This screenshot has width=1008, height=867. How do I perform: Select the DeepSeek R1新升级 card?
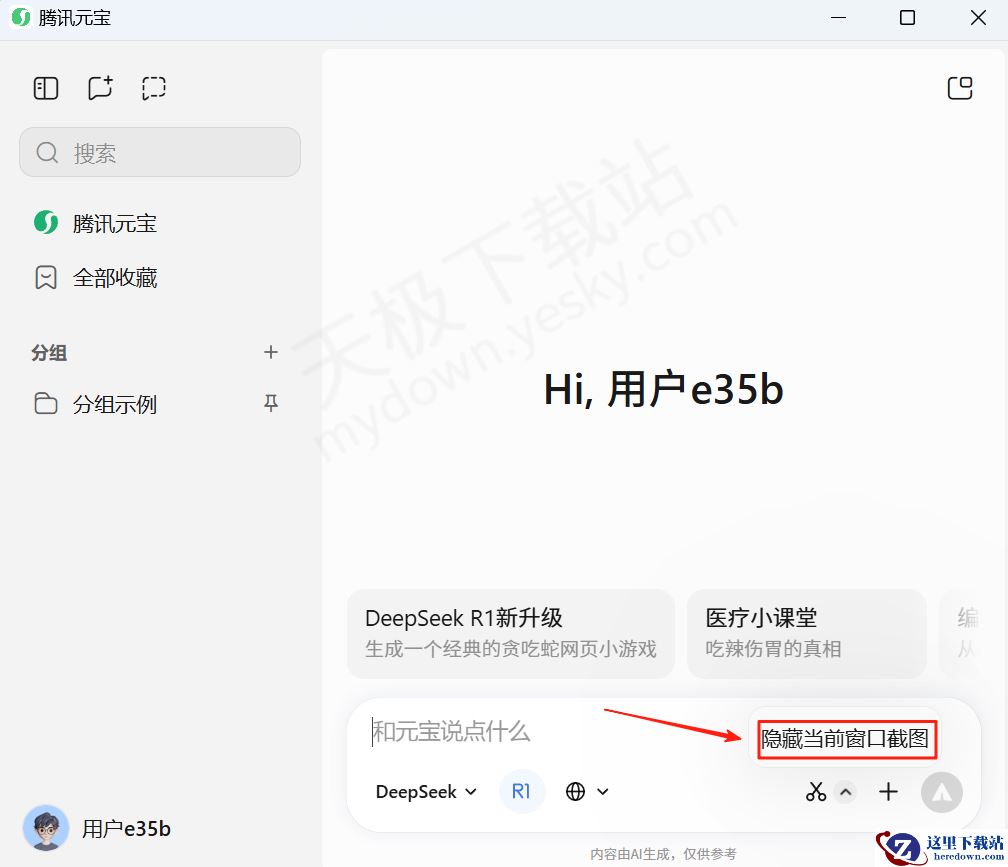(511, 634)
